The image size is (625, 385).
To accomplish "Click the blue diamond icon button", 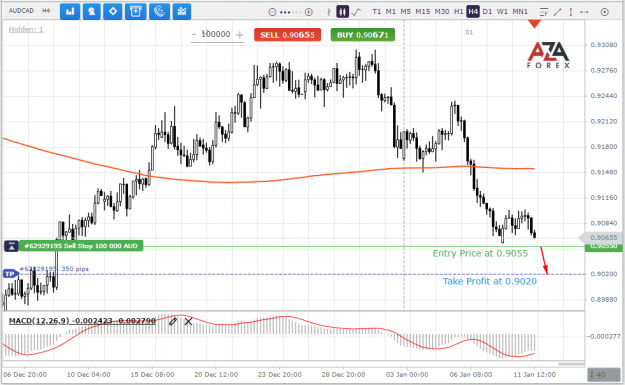I will (113, 11).
